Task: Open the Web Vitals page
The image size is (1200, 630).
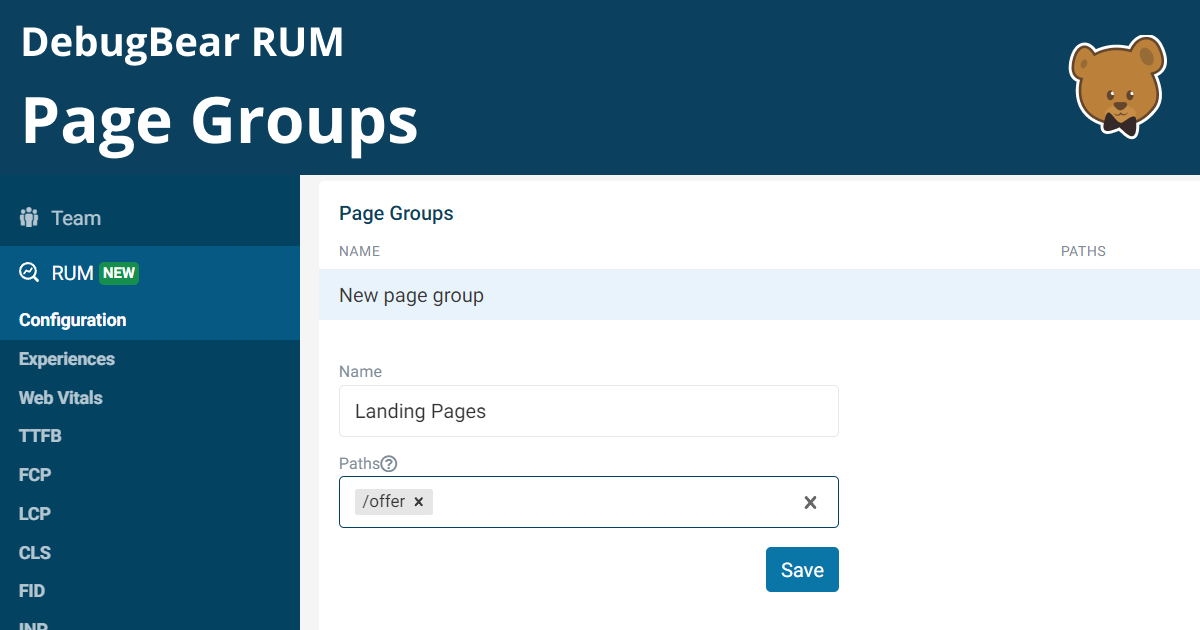Action: (60, 397)
